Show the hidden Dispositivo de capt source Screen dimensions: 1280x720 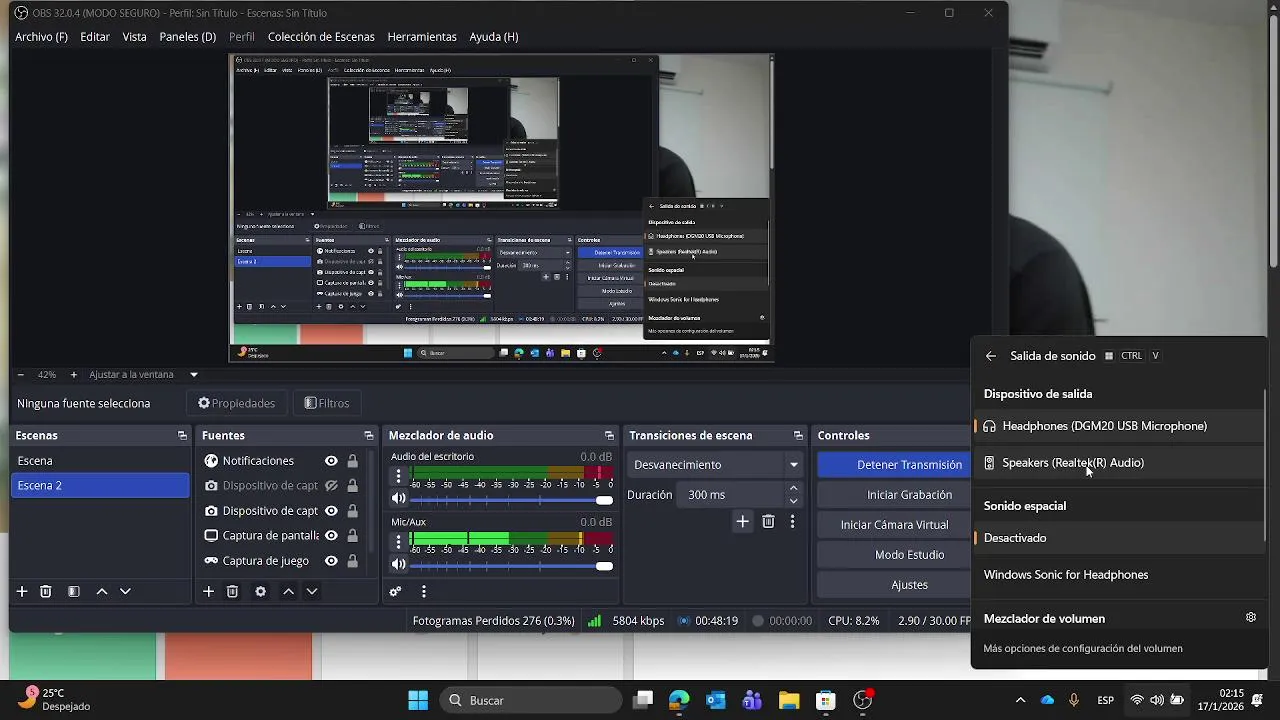click(x=331, y=486)
